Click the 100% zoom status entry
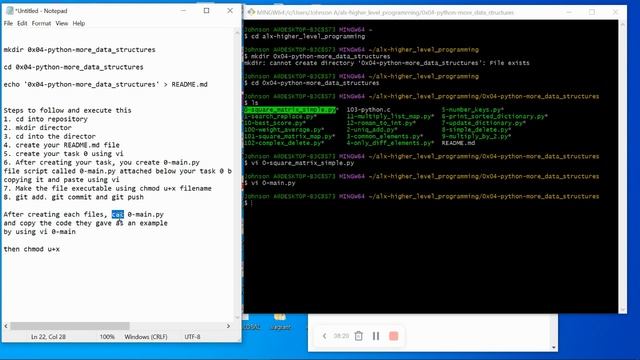This screenshot has width=640, height=360. click(107, 337)
